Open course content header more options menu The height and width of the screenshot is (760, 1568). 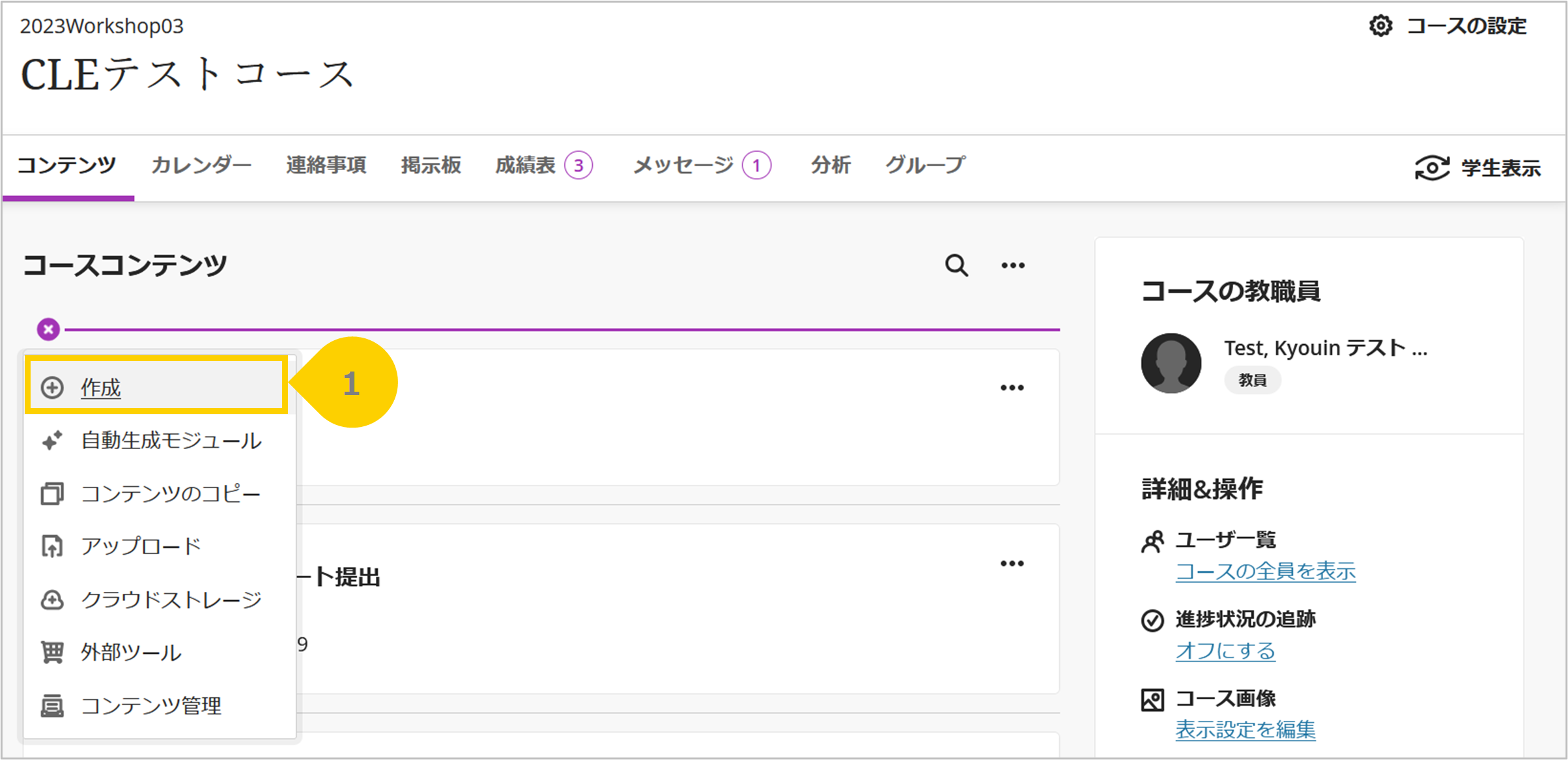point(1013,265)
